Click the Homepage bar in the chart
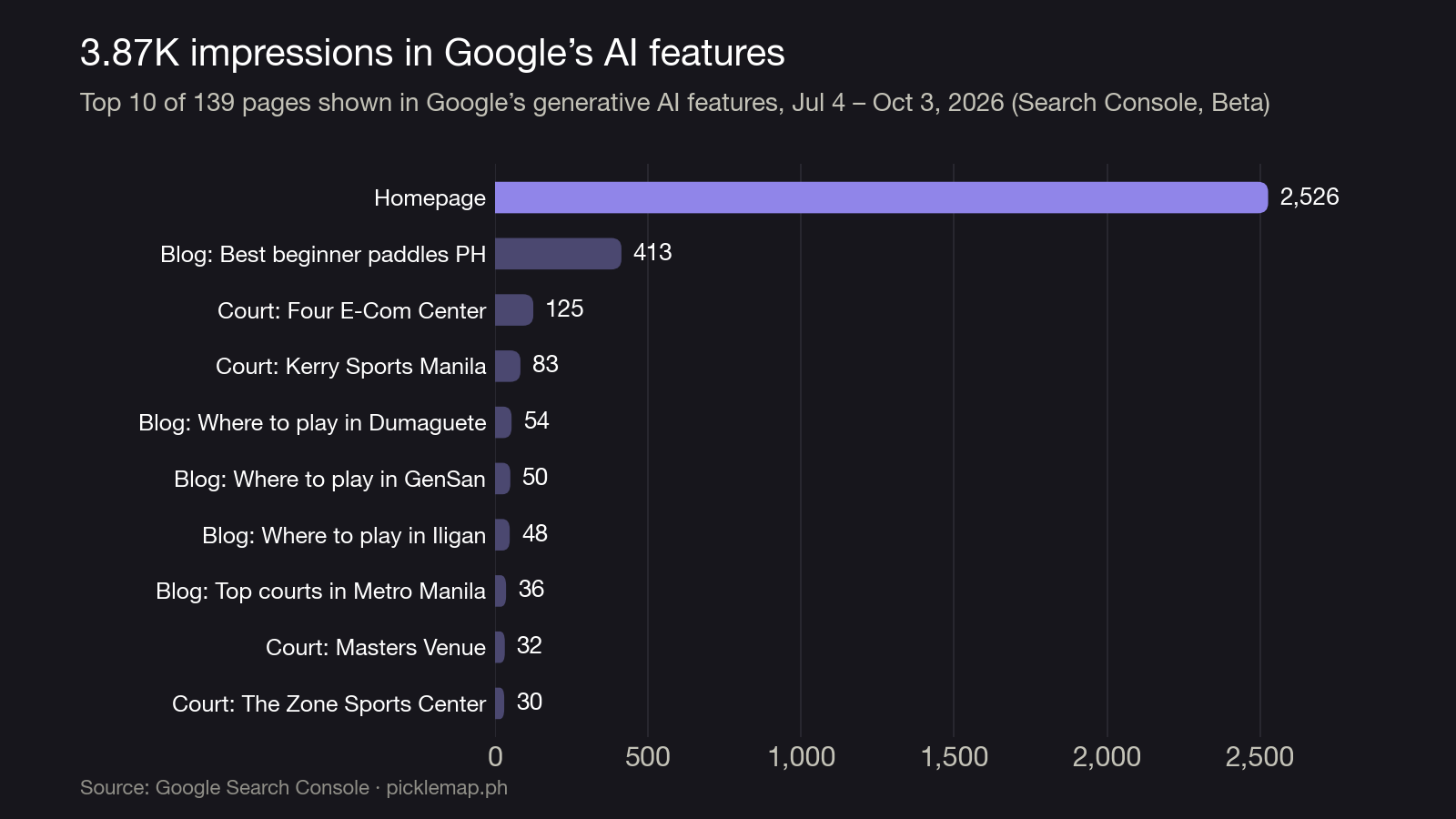The height and width of the screenshot is (819, 1456). 881,197
